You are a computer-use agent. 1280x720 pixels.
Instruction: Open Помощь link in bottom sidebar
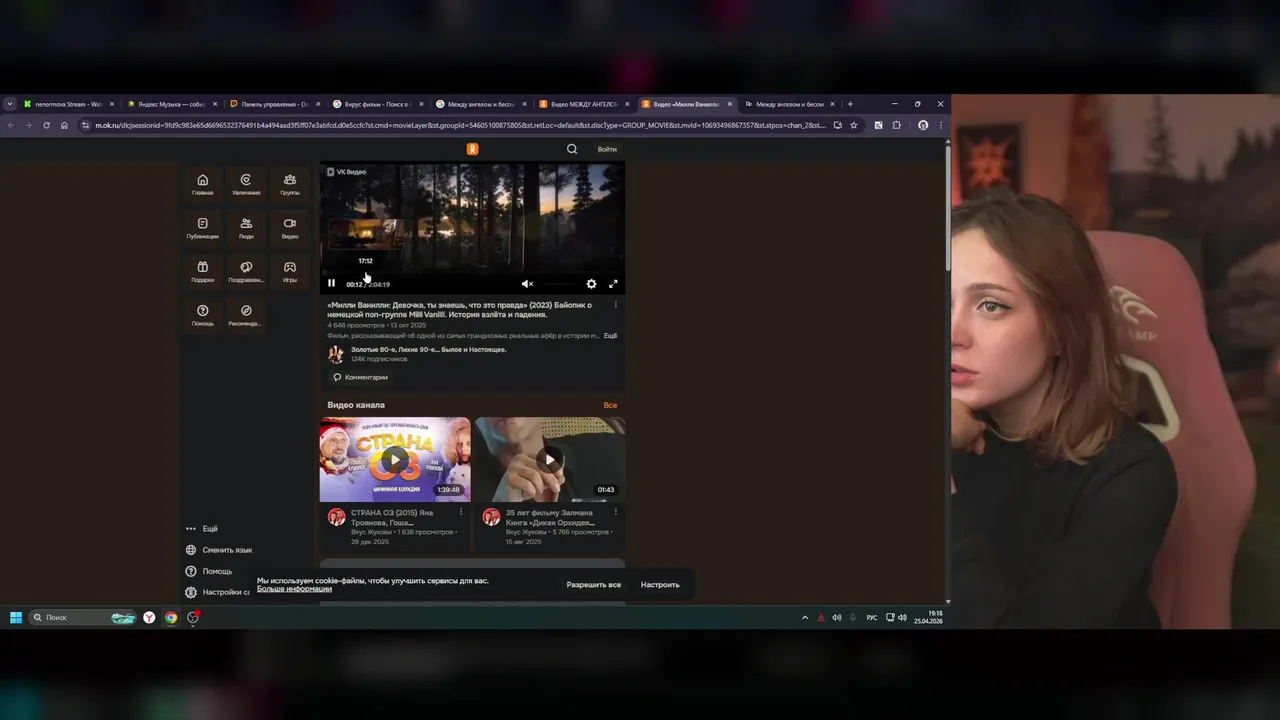click(x=209, y=571)
